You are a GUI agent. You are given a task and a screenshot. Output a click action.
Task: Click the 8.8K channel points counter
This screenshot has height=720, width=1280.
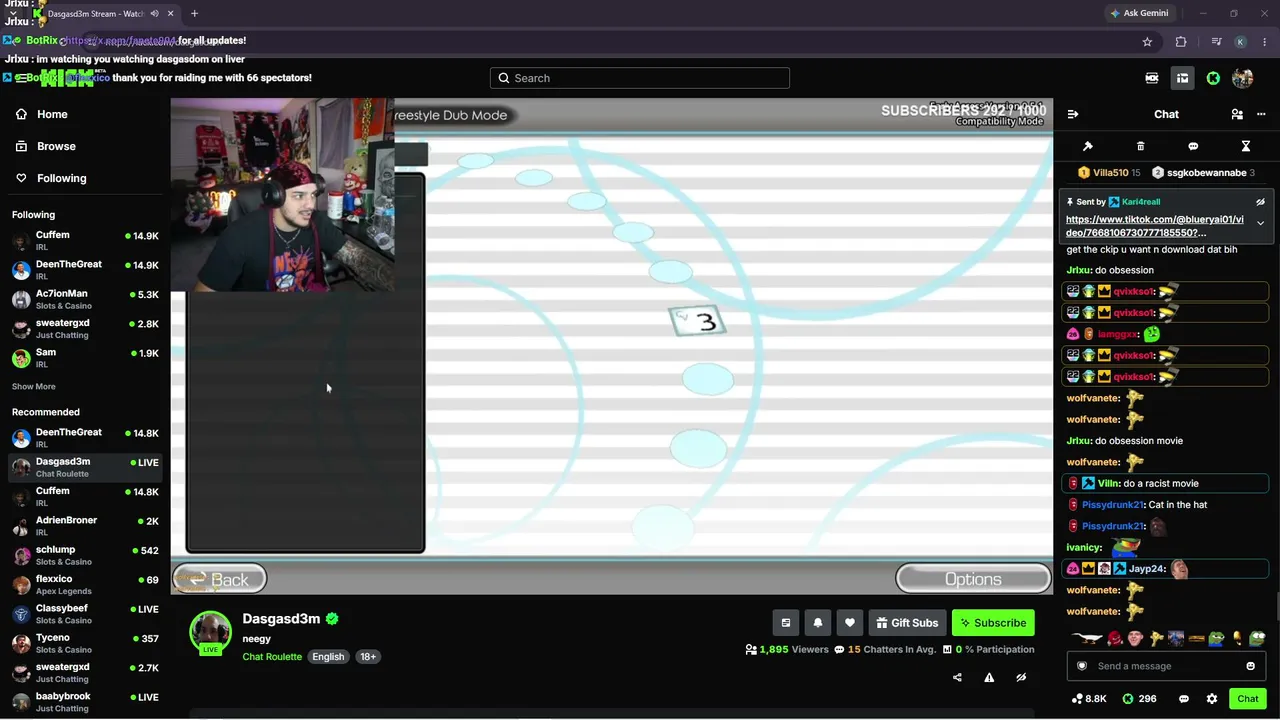[x=1089, y=699]
